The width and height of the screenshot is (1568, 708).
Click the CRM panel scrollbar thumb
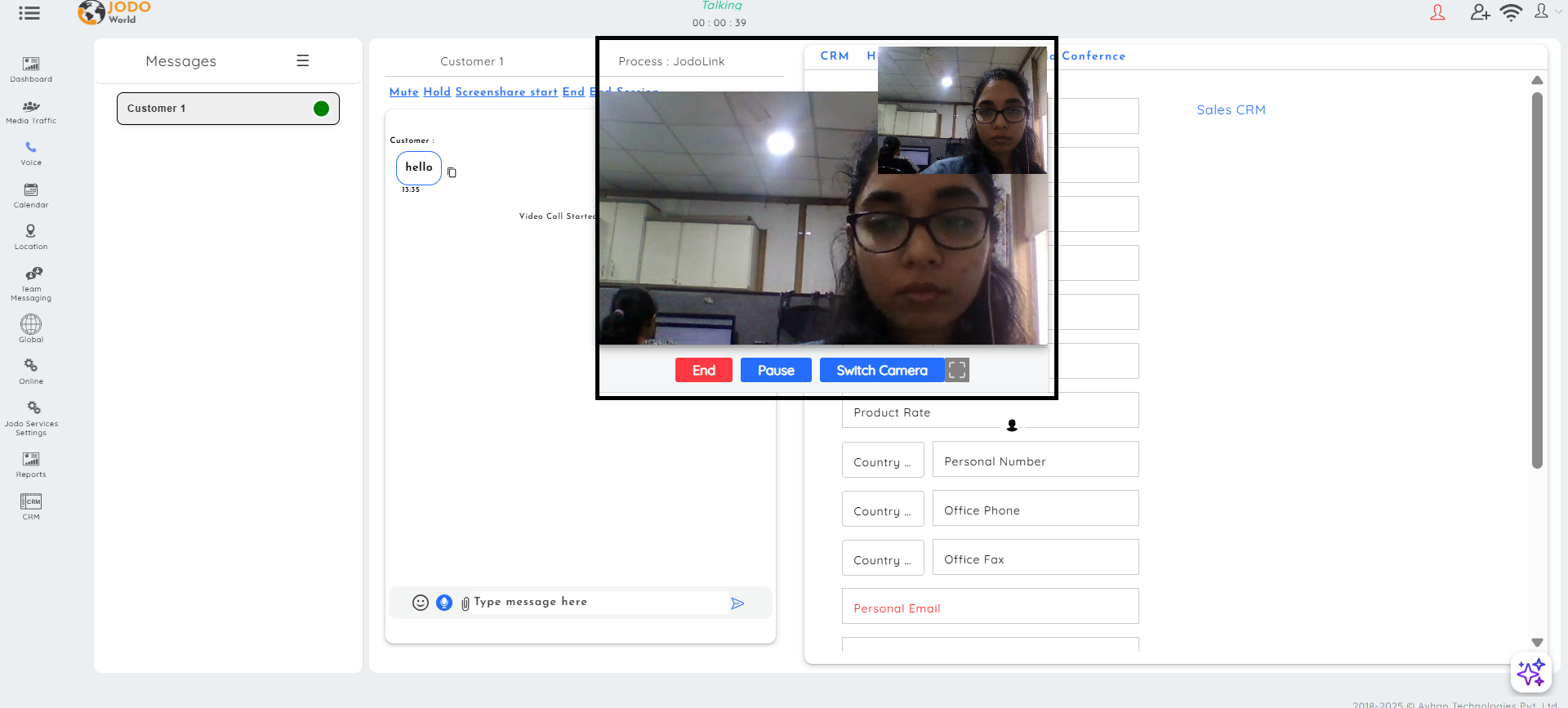[1537, 280]
